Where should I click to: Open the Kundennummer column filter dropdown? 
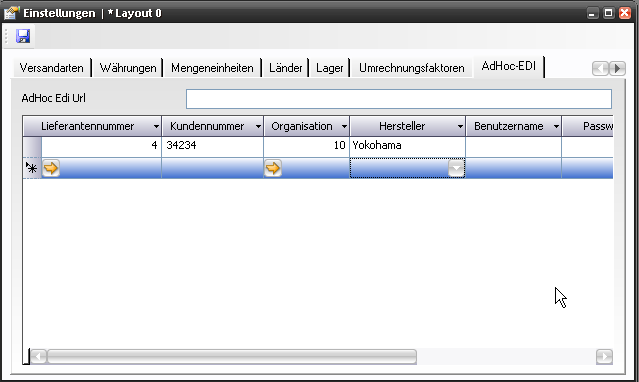258,127
